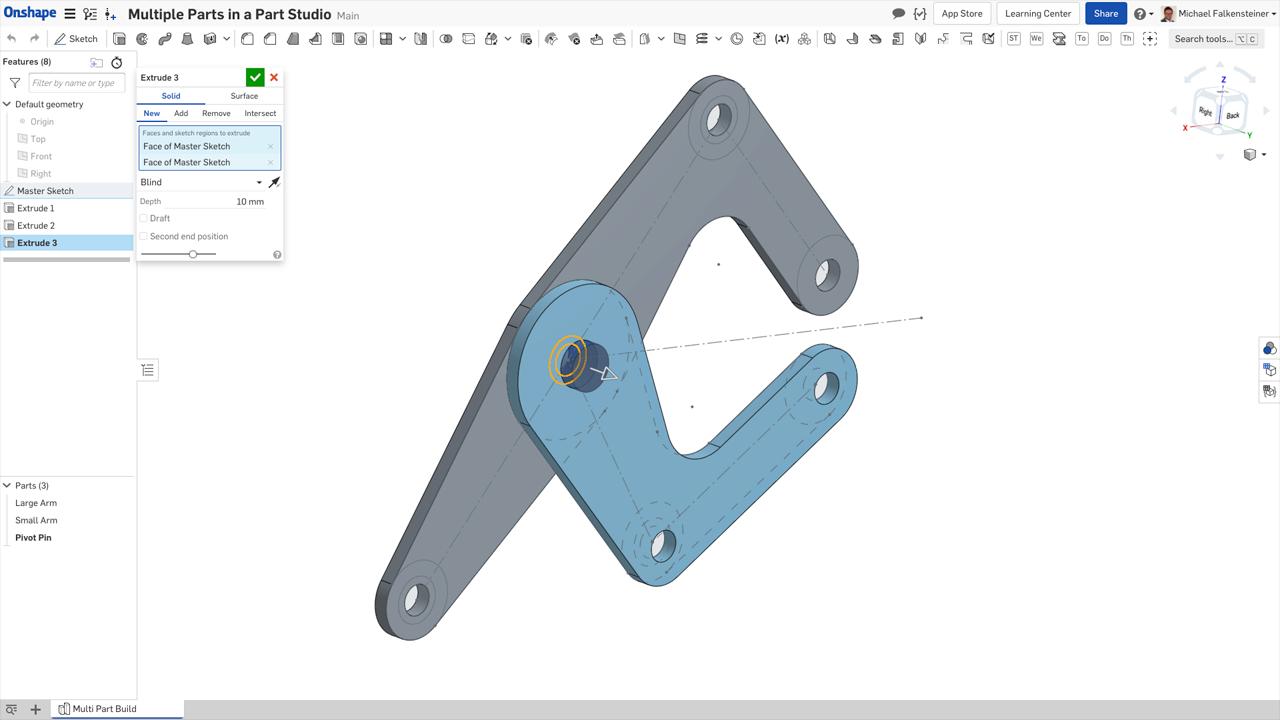The width and height of the screenshot is (1280, 720).
Task: Click the extrude dialog preview slider handle
Action: click(193, 254)
